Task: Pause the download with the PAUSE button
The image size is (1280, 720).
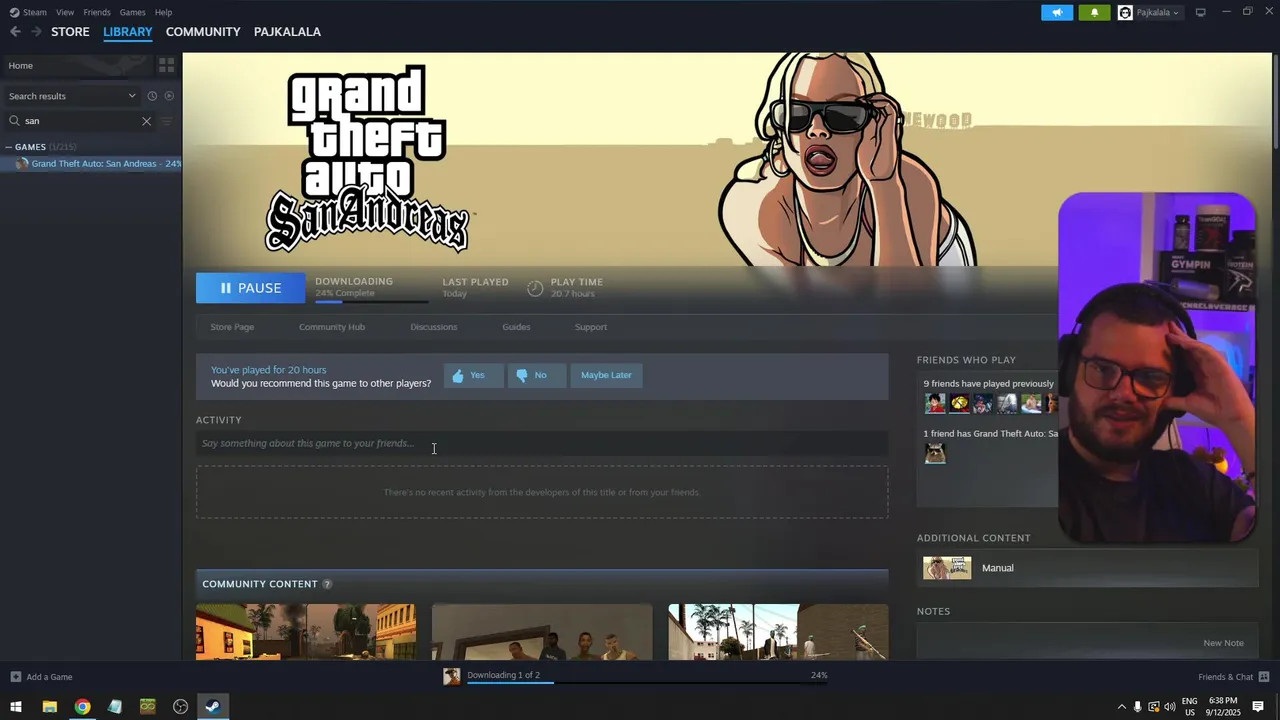Action: 250,288
